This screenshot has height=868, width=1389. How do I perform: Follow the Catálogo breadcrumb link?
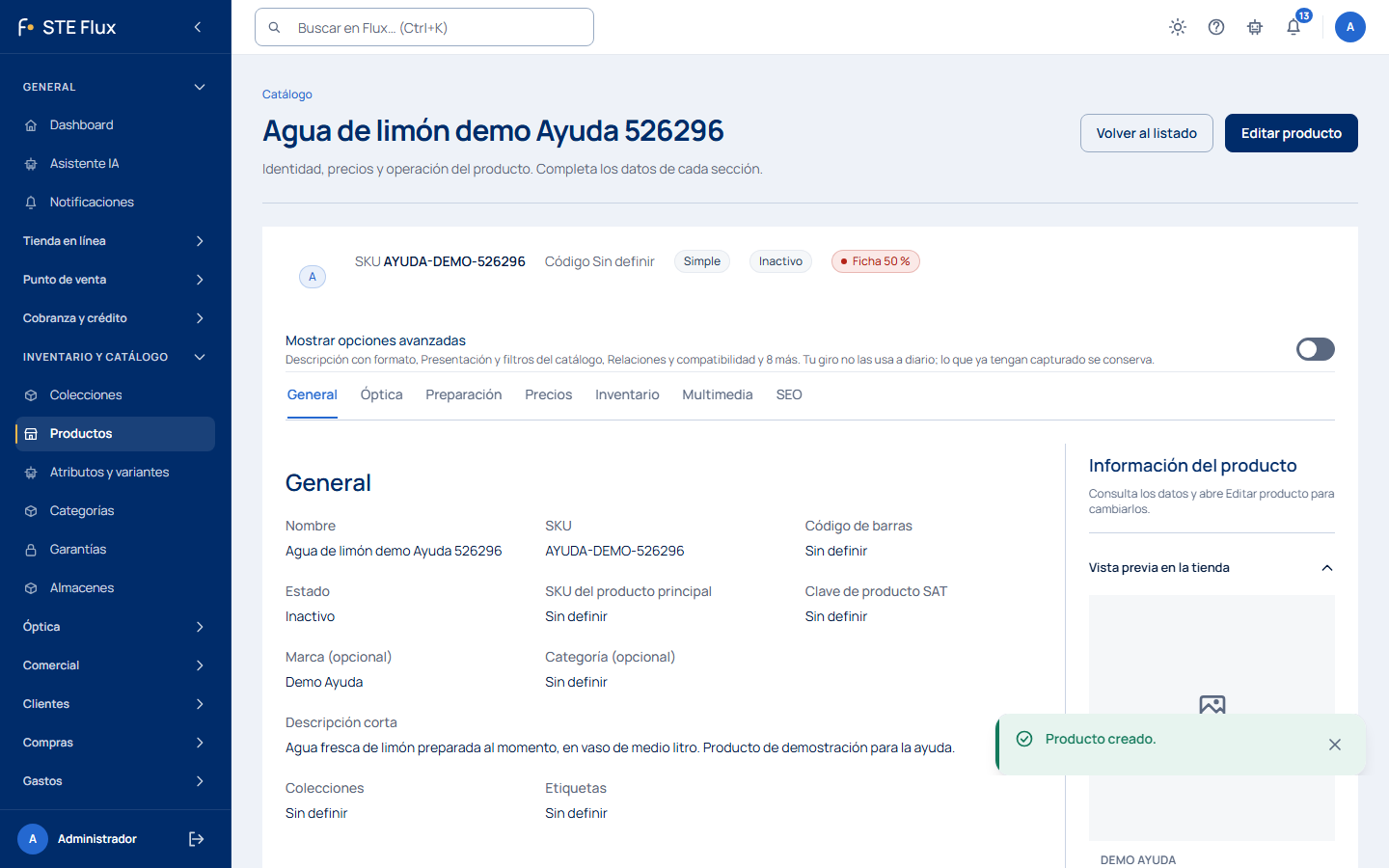pyautogui.click(x=287, y=95)
